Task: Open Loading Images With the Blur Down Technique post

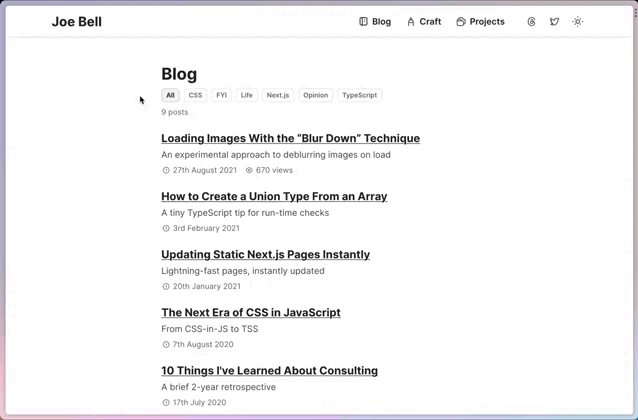Action: point(291,138)
